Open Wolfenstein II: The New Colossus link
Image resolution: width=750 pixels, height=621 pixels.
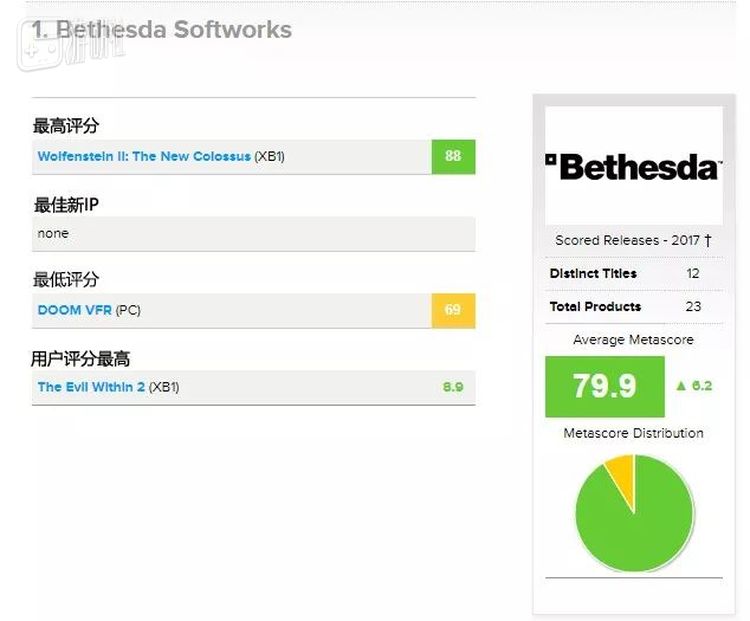pyautogui.click(x=144, y=157)
